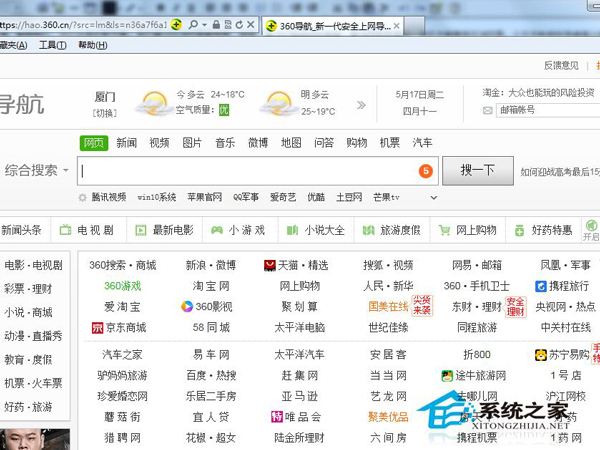The width and height of the screenshot is (600, 450).
Task: Click the medicine icon for 好药特惠
Action: tap(519, 230)
